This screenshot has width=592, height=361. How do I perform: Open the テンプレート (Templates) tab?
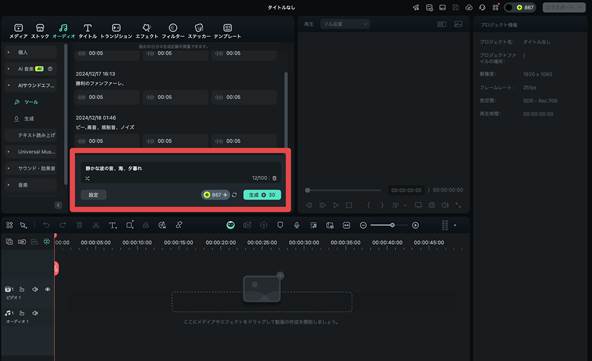pos(227,31)
